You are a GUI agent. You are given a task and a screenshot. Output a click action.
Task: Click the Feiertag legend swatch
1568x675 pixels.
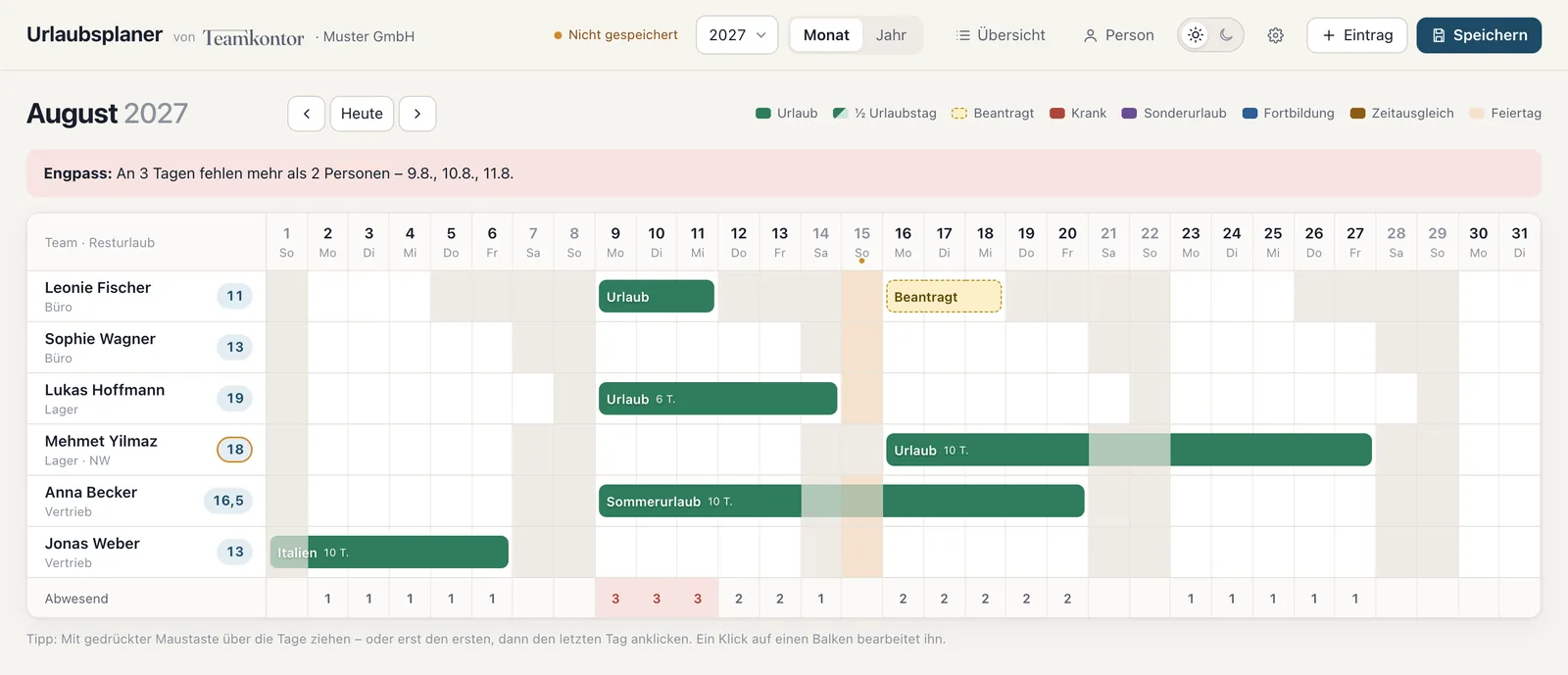[x=1477, y=114]
